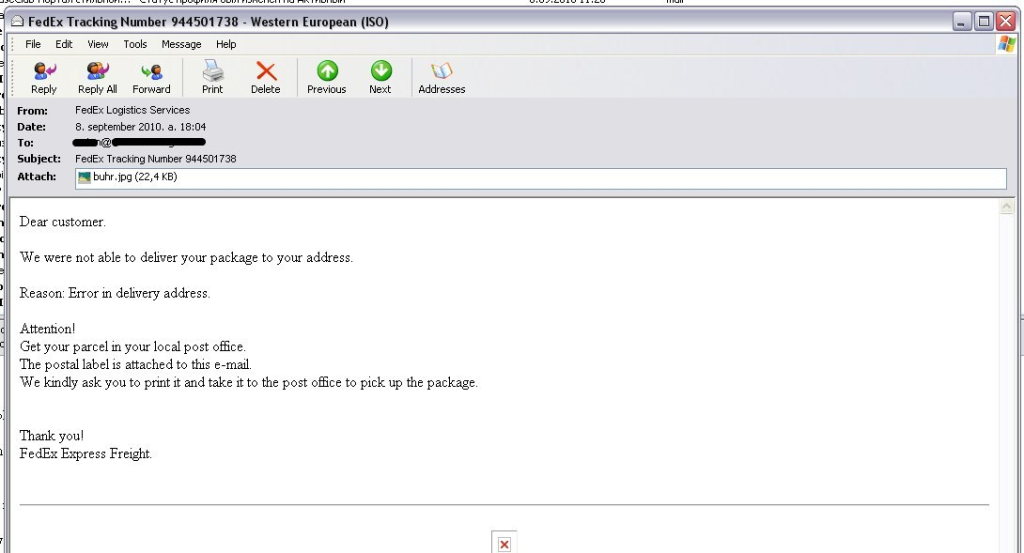Click the window title bar text
The width and height of the screenshot is (1024, 553).
(208, 22)
